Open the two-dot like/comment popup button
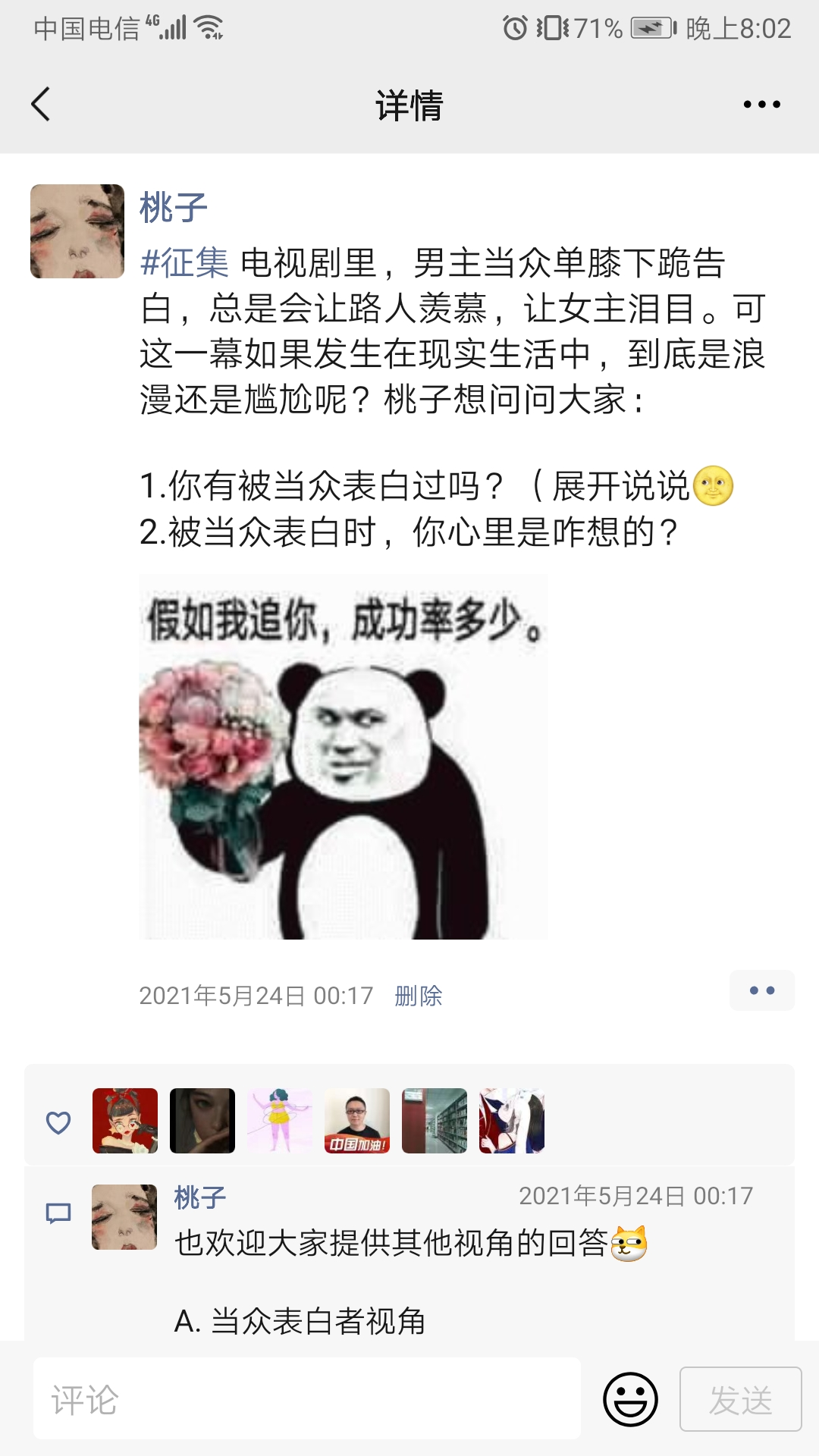 (x=761, y=990)
